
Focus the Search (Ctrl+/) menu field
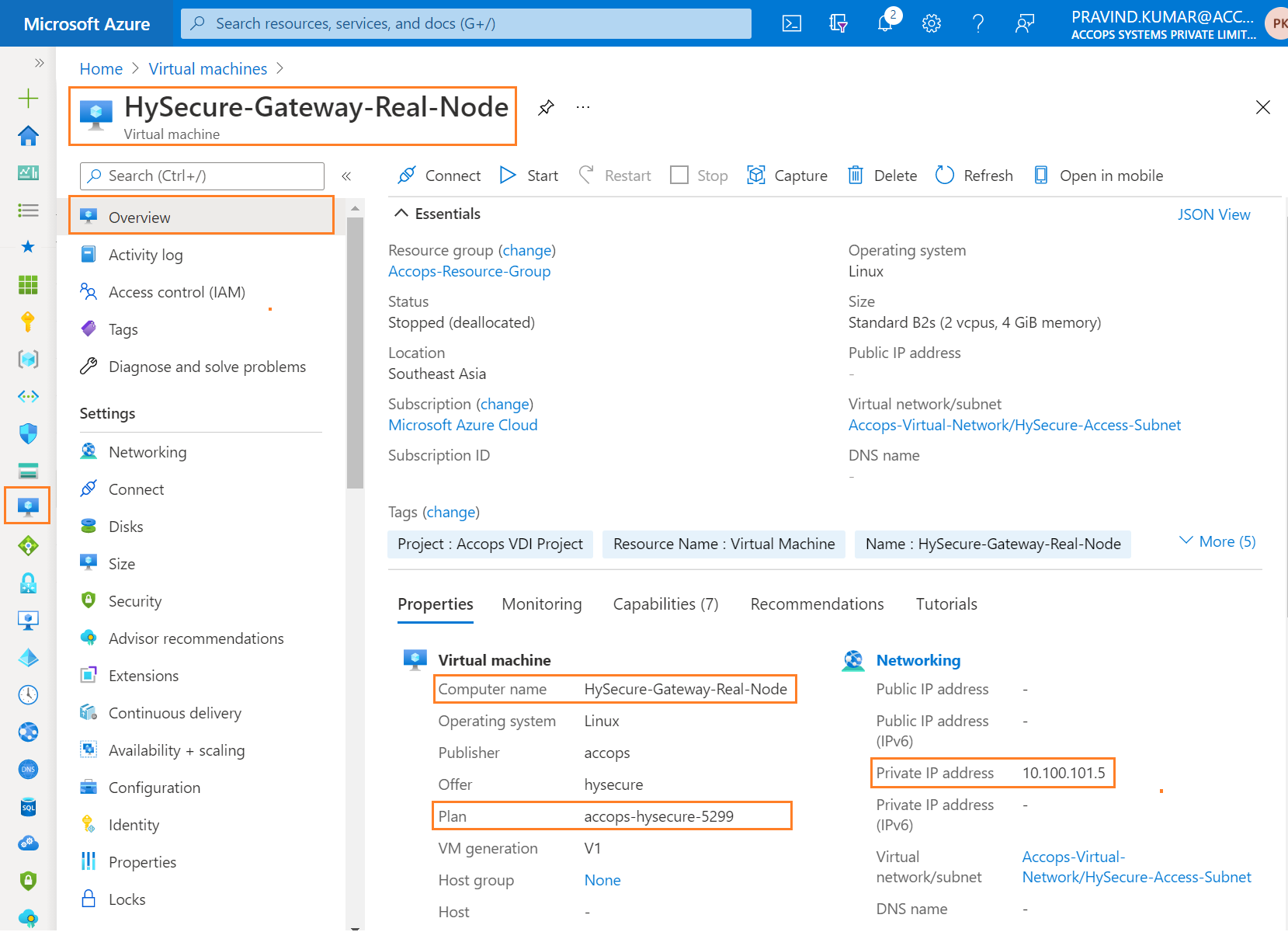tap(202, 176)
